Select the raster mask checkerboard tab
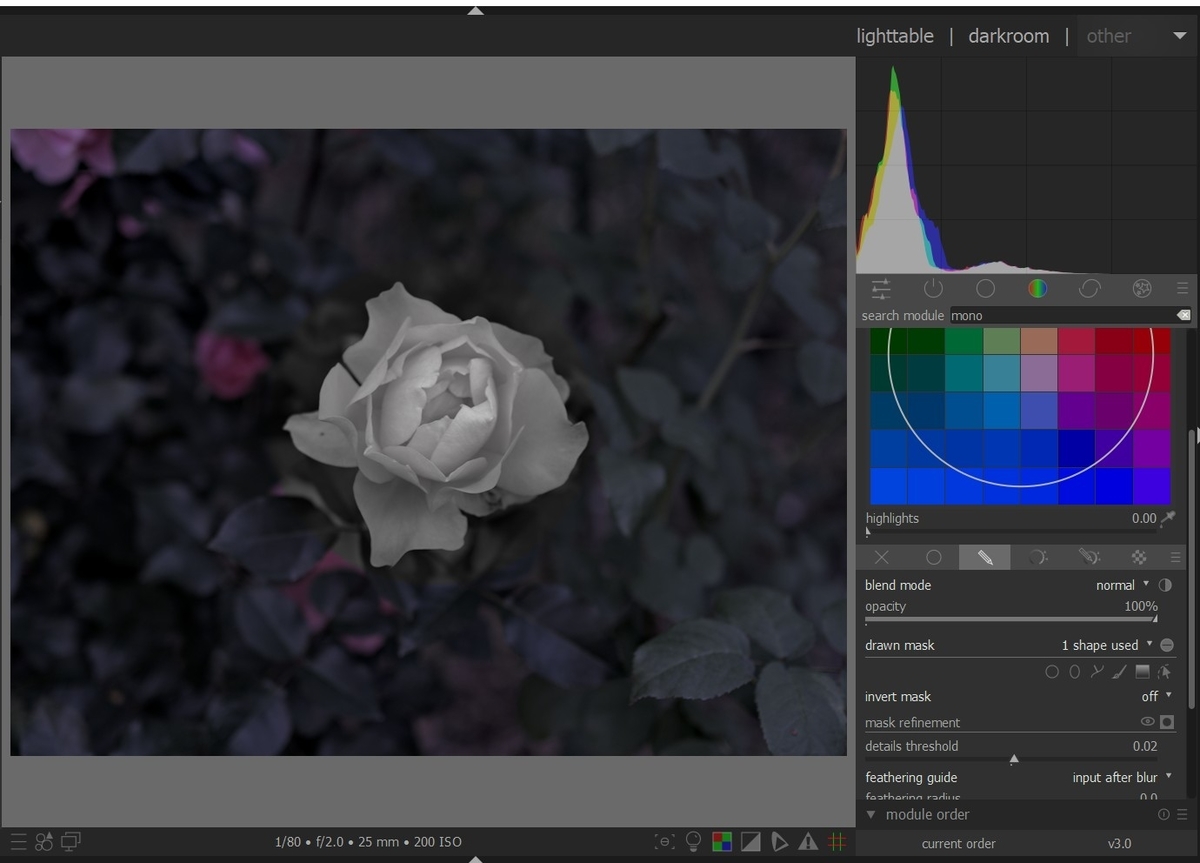 point(1139,557)
